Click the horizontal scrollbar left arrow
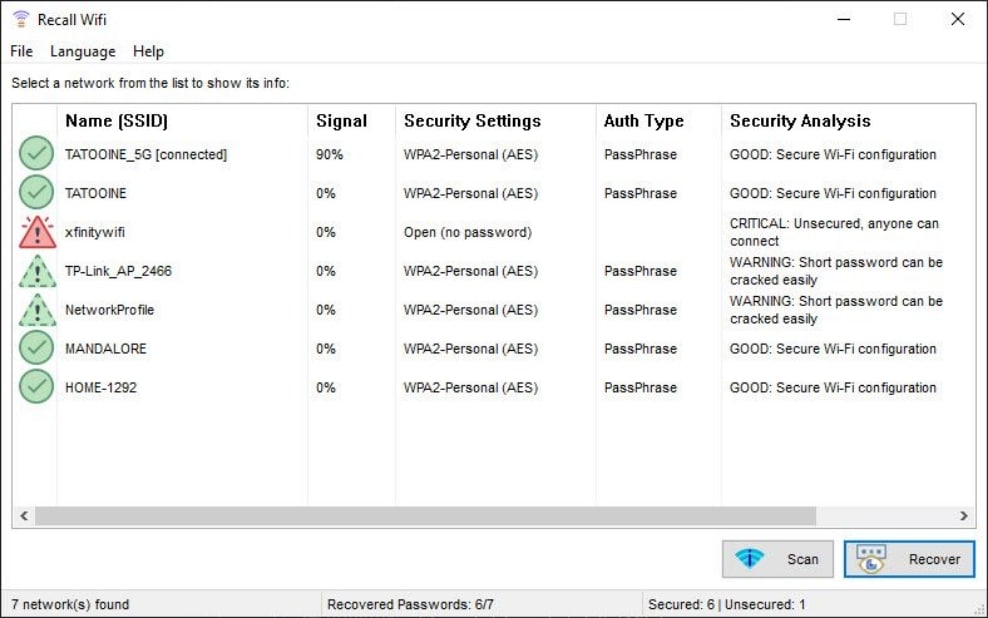The image size is (988, 618). coord(24,516)
